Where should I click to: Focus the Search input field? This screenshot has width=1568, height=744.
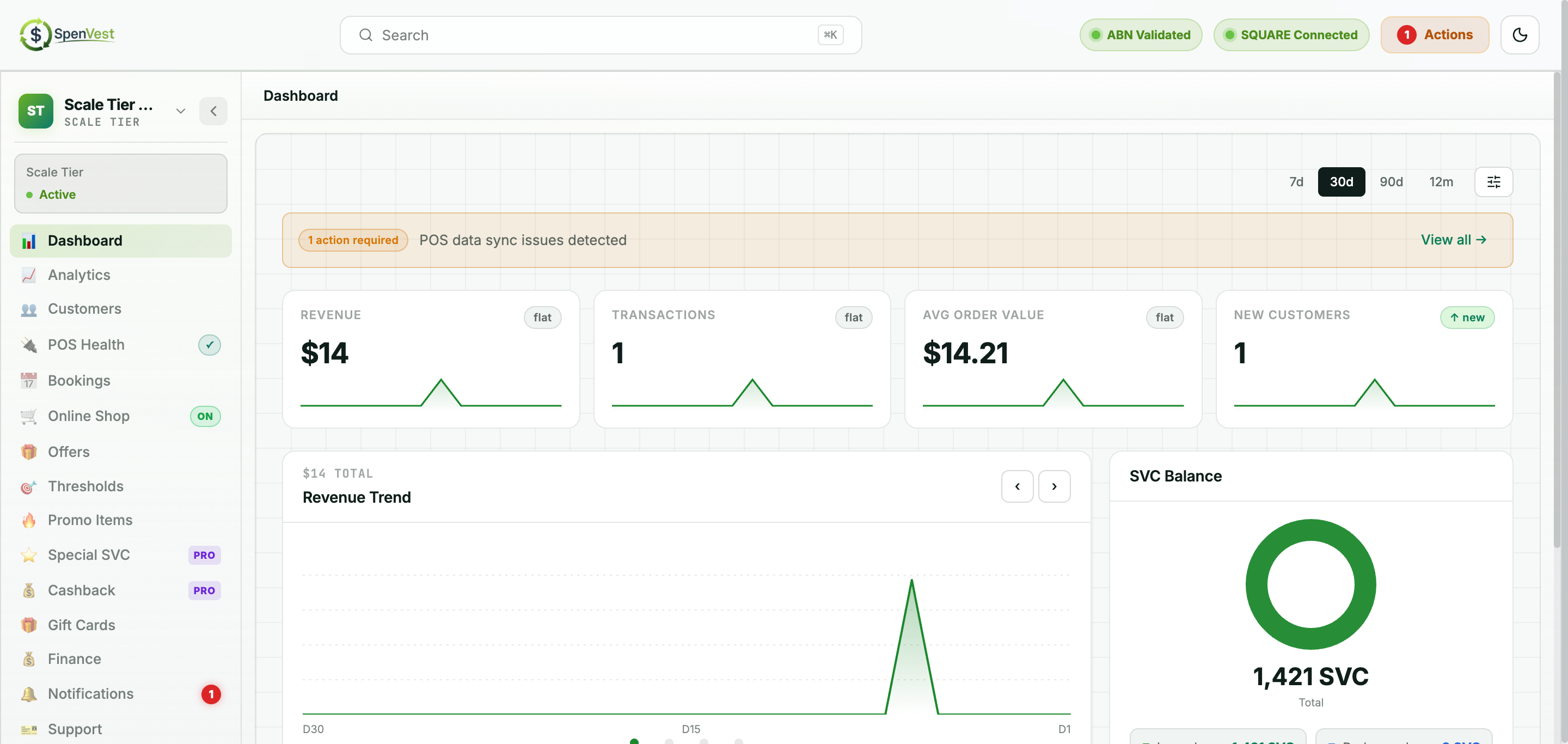600,35
